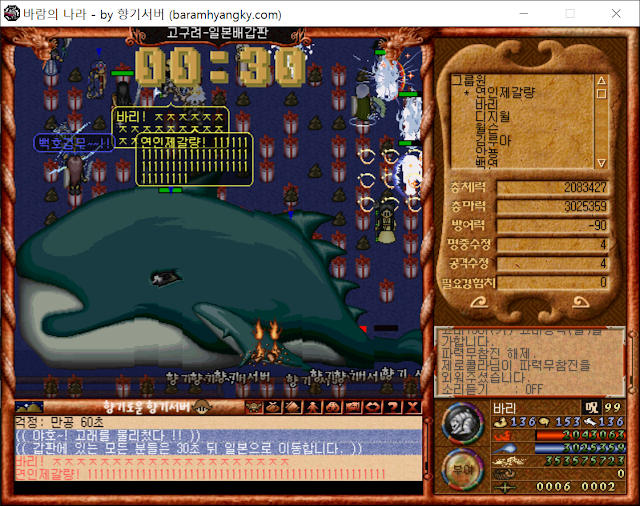Click the strength arm icon showing 136
The width and height of the screenshot is (640, 506).
tap(500, 421)
